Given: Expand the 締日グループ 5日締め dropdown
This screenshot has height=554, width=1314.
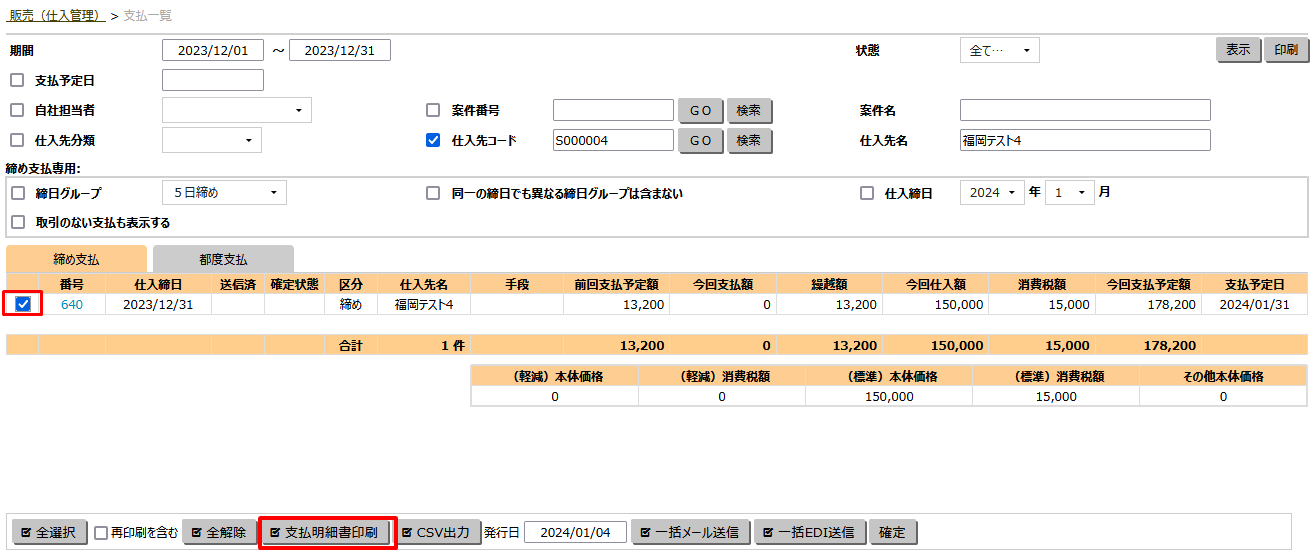Looking at the screenshot, I should (x=224, y=193).
